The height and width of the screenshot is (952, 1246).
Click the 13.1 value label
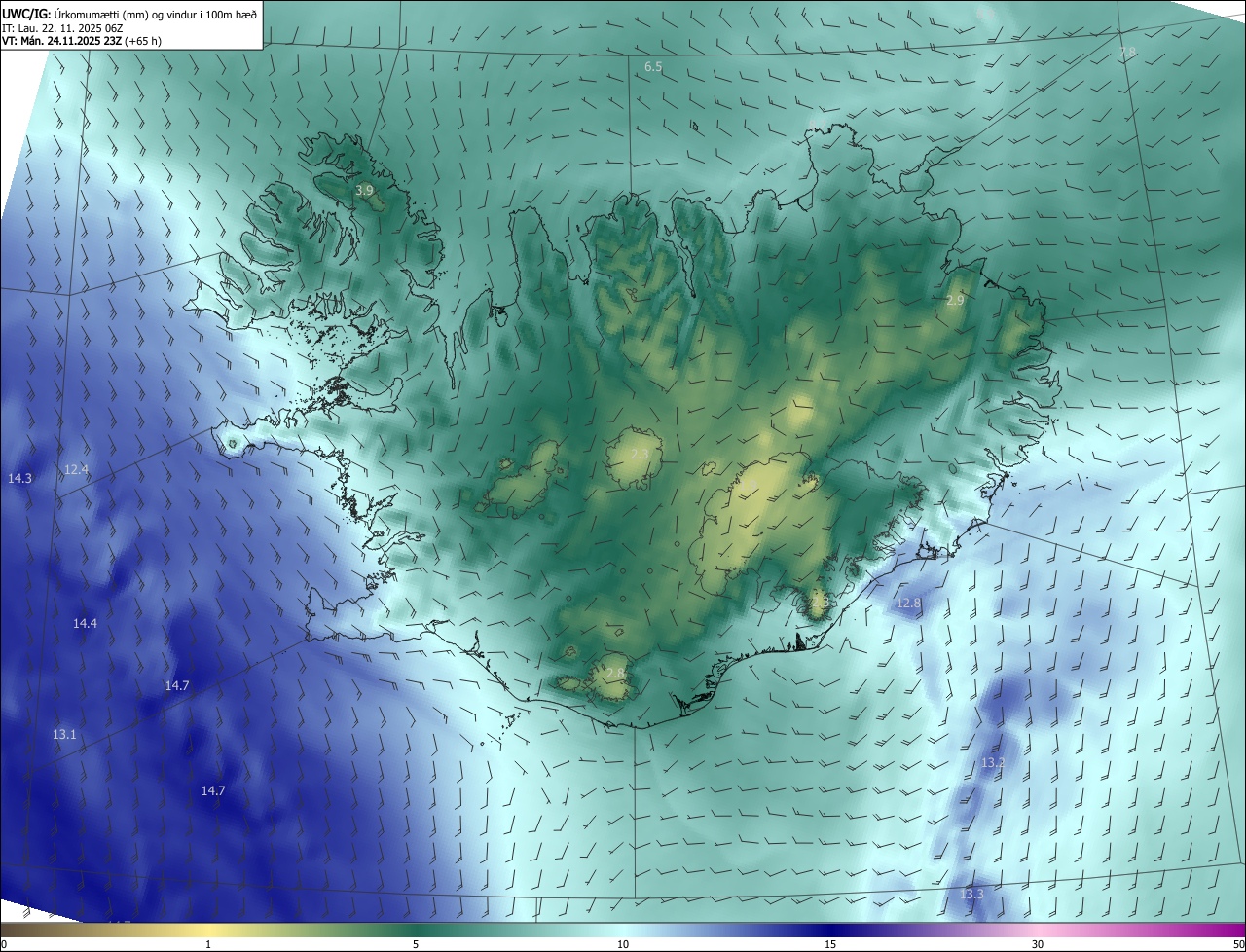[x=64, y=734]
